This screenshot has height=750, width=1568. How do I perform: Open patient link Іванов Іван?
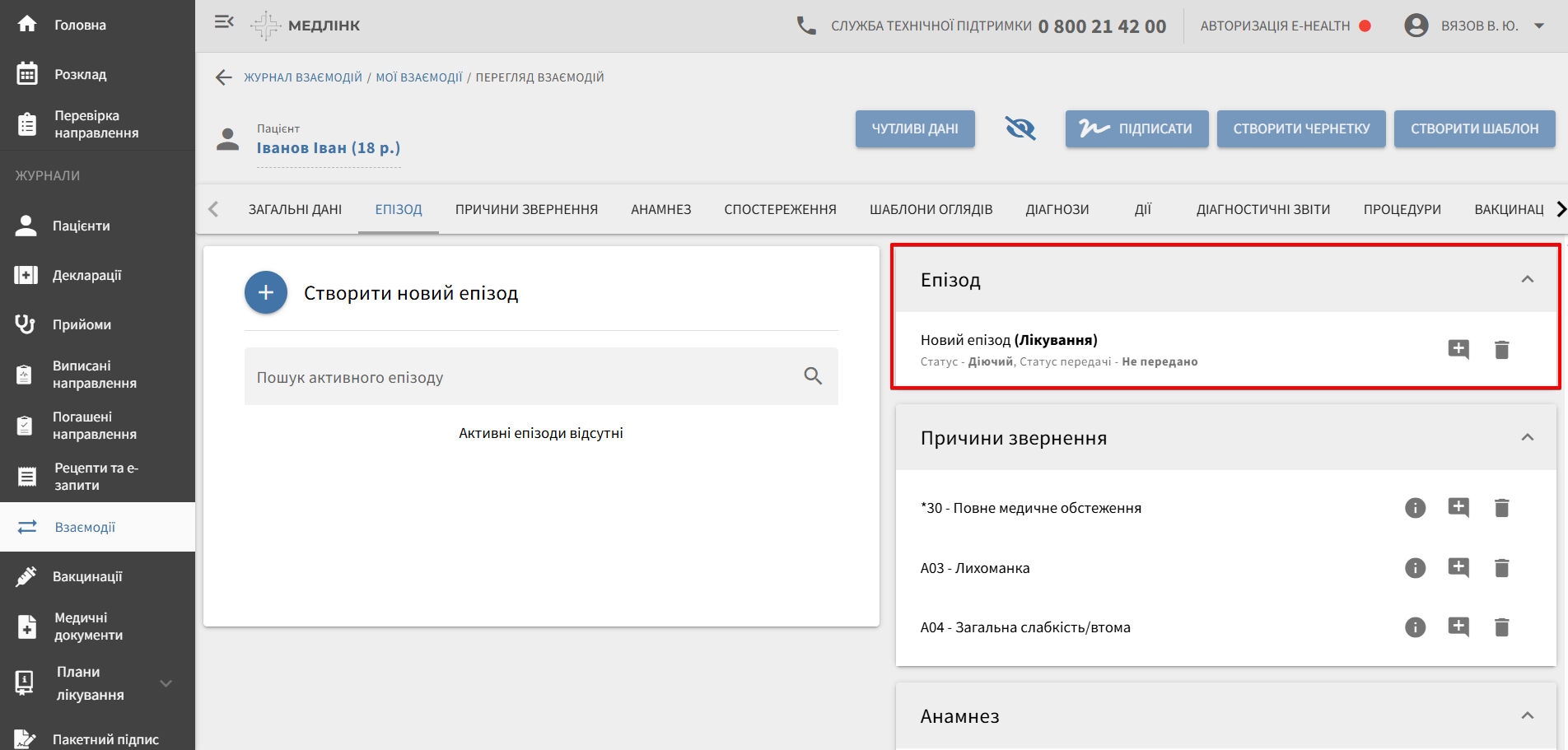(x=328, y=148)
